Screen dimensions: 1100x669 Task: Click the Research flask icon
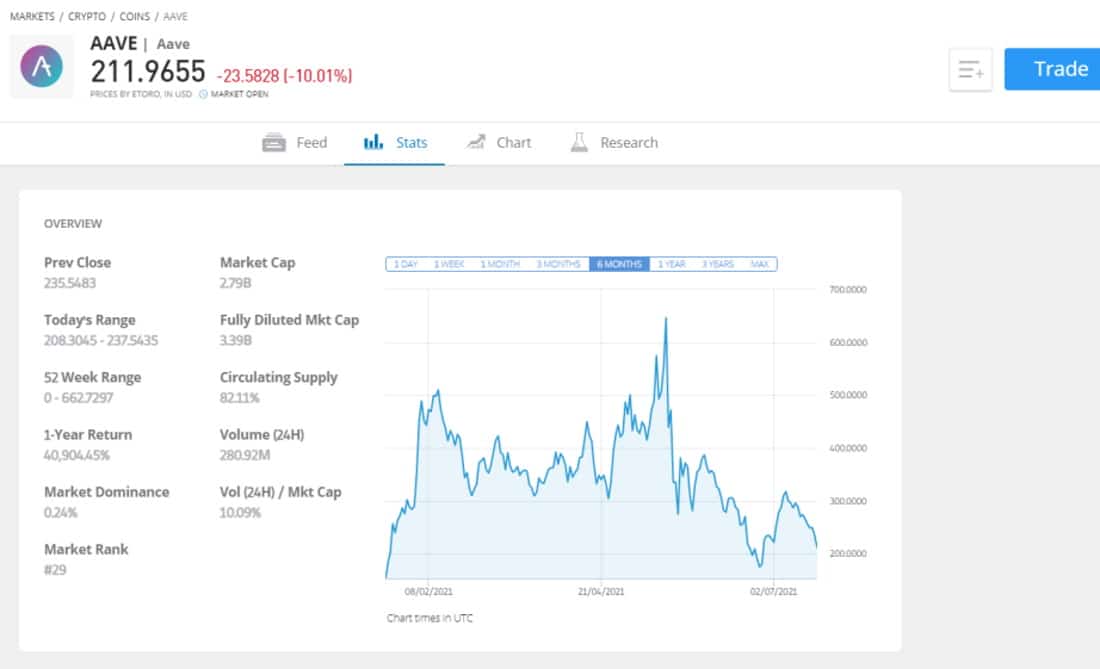point(579,142)
